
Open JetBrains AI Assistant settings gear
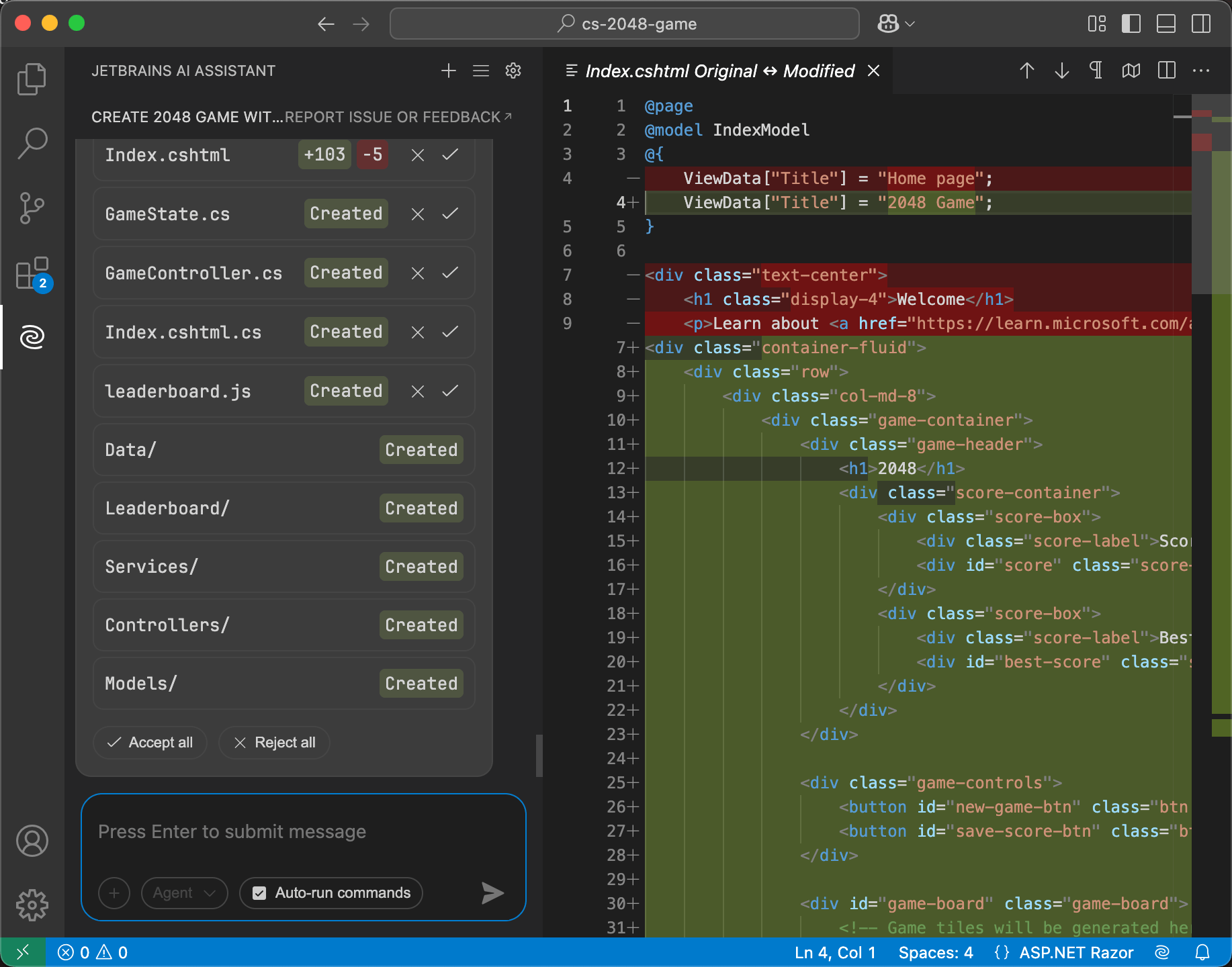click(513, 71)
